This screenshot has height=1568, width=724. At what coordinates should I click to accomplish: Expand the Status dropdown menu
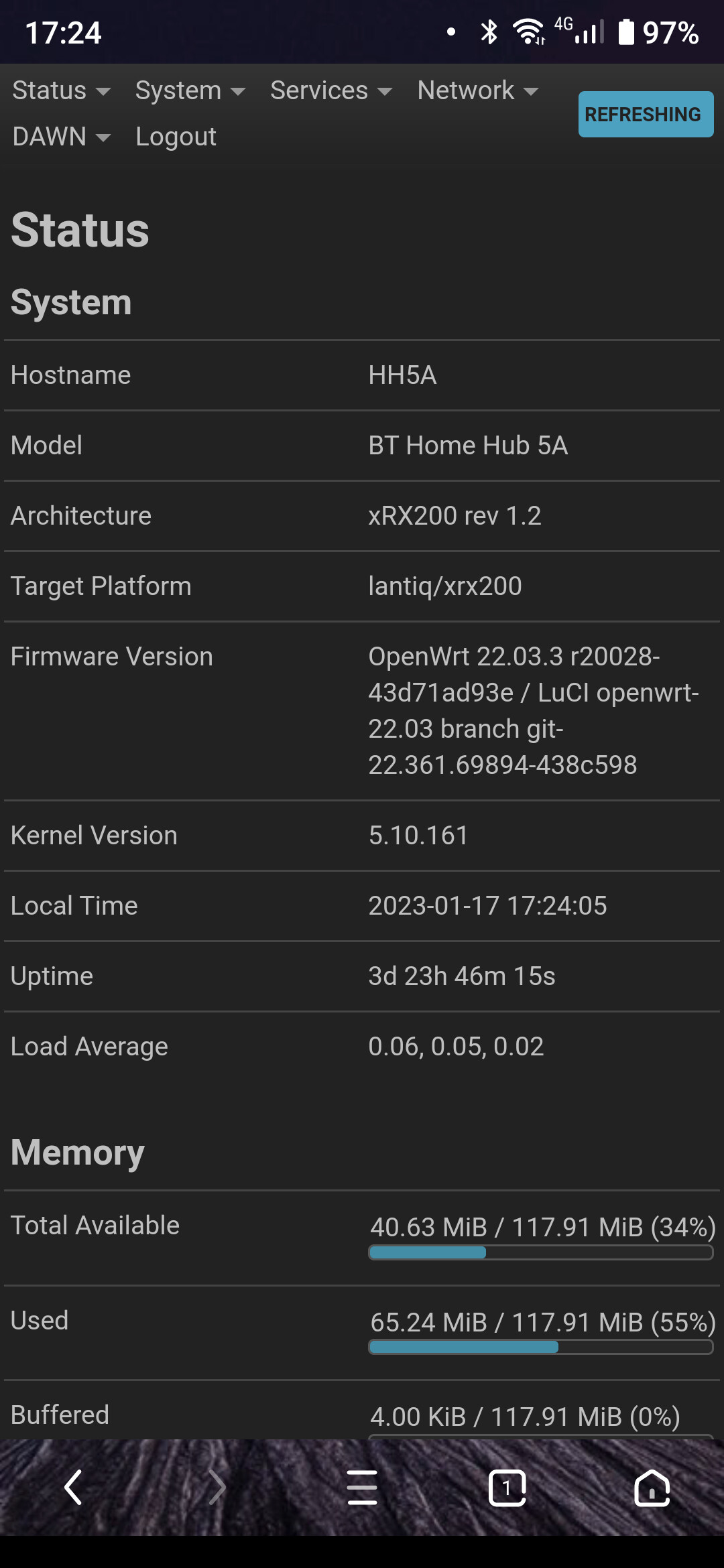tap(62, 90)
